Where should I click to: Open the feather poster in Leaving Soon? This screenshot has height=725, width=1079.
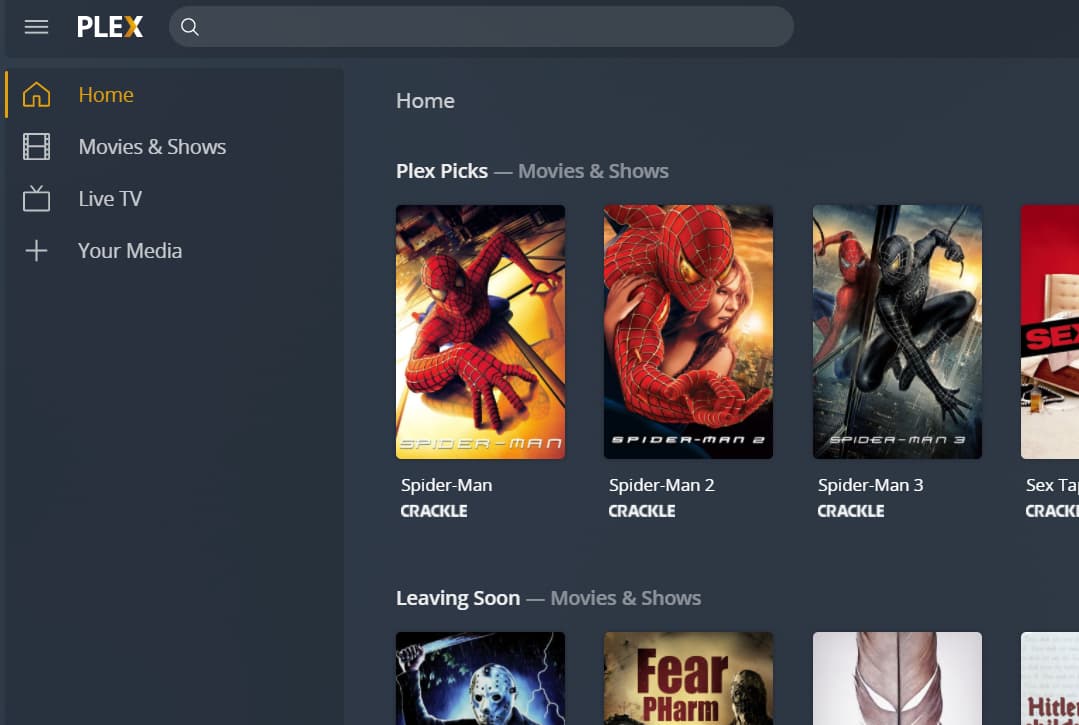coord(897,678)
